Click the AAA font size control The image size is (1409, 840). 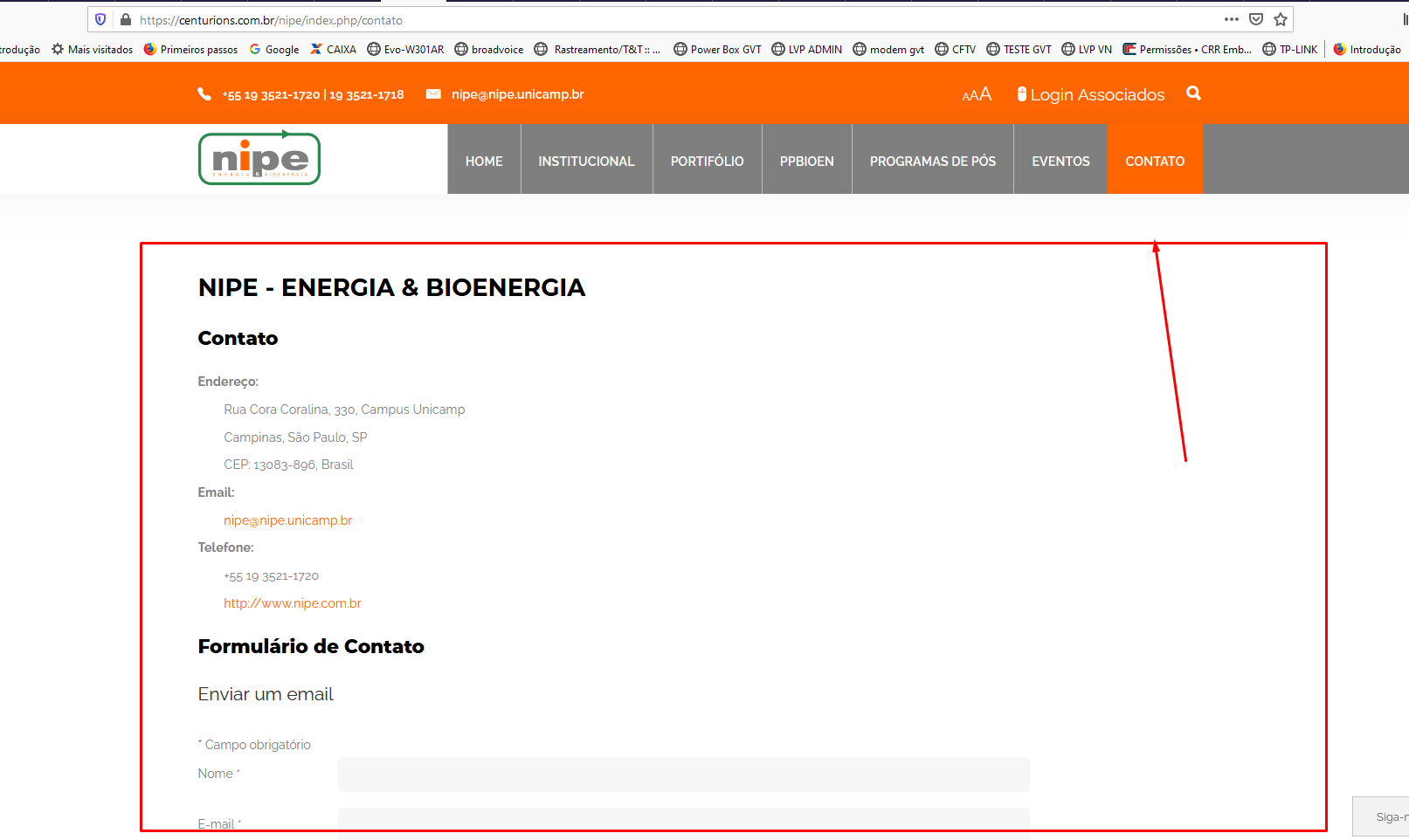click(977, 94)
